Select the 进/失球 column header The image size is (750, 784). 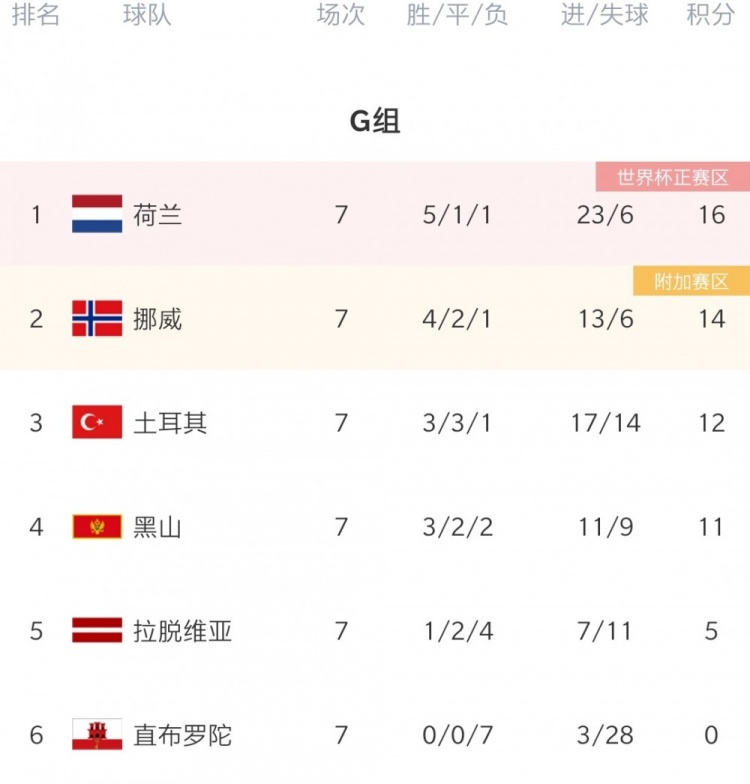pyautogui.click(x=604, y=14)
